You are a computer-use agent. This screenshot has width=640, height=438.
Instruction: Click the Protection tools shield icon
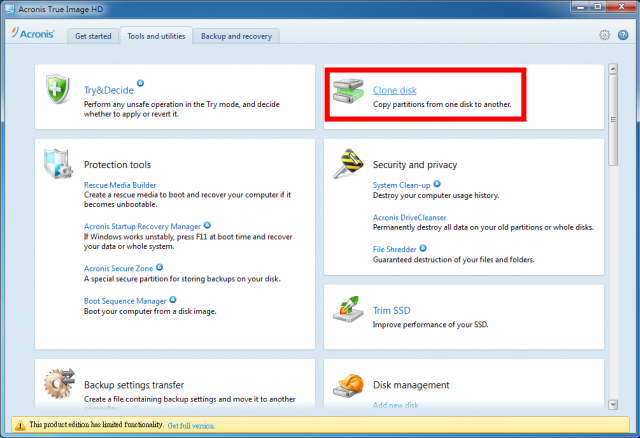(58, 164)
